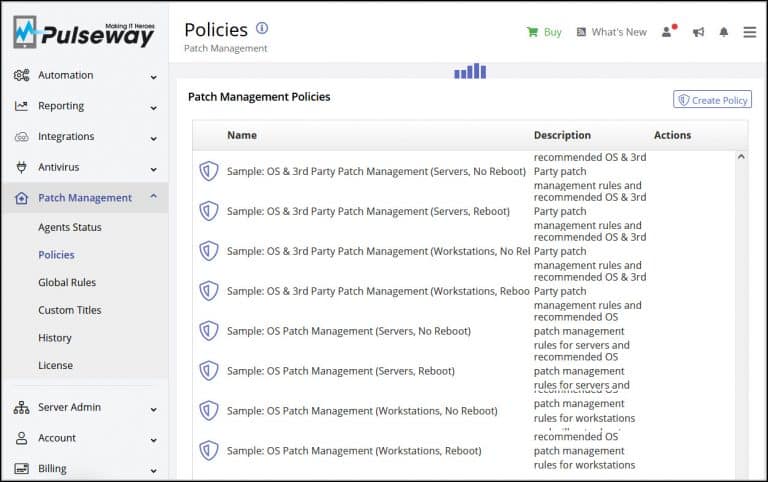Expand the Antivirus chevron
Image resolution: width=768 pixels, height=482 pixels.
[x=153, y=169]
